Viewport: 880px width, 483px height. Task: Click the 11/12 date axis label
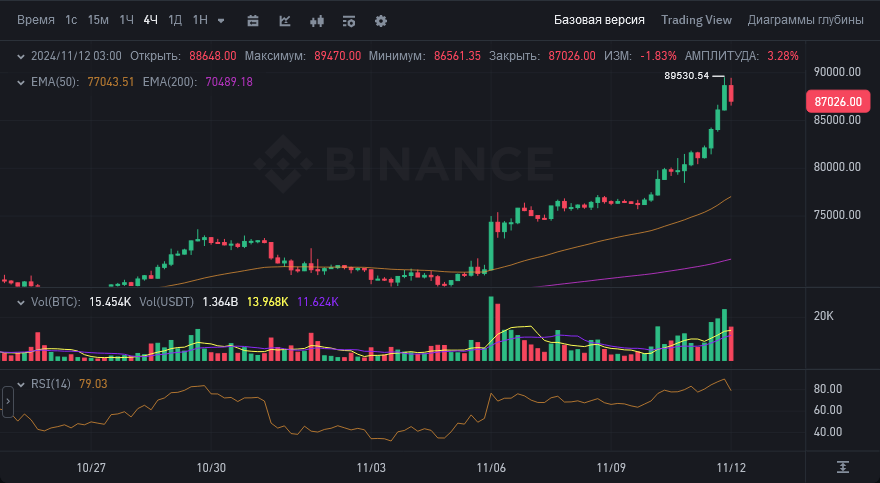(x=731, y=468)
